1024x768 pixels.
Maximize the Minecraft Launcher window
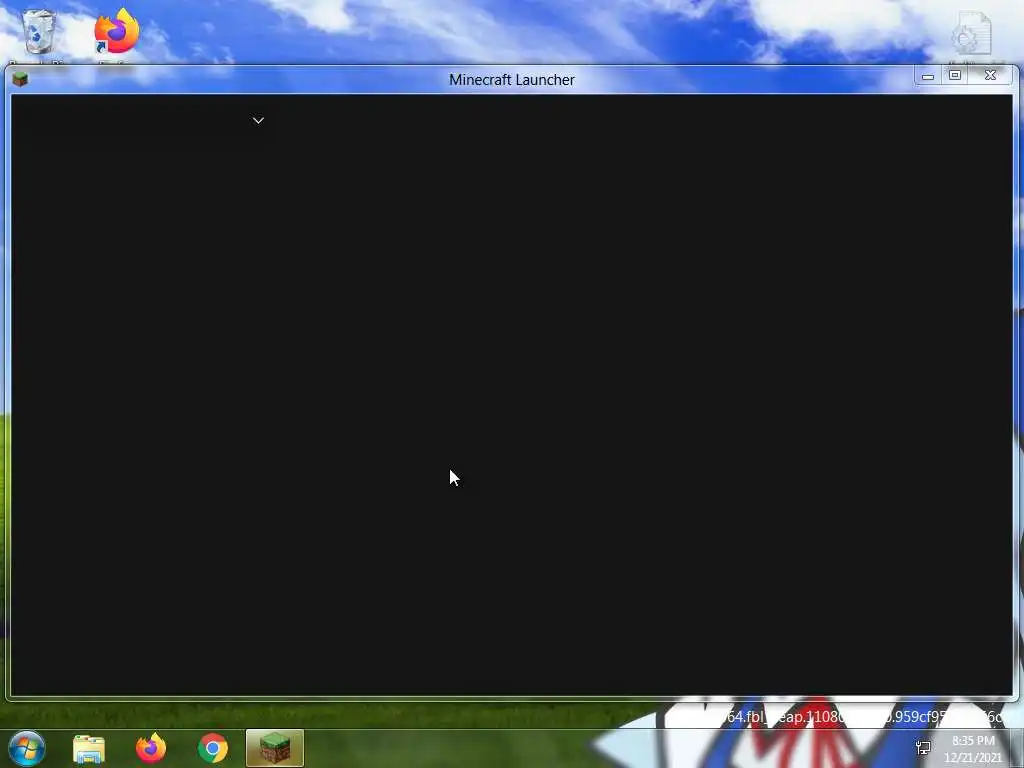click(x=955, y=76)
